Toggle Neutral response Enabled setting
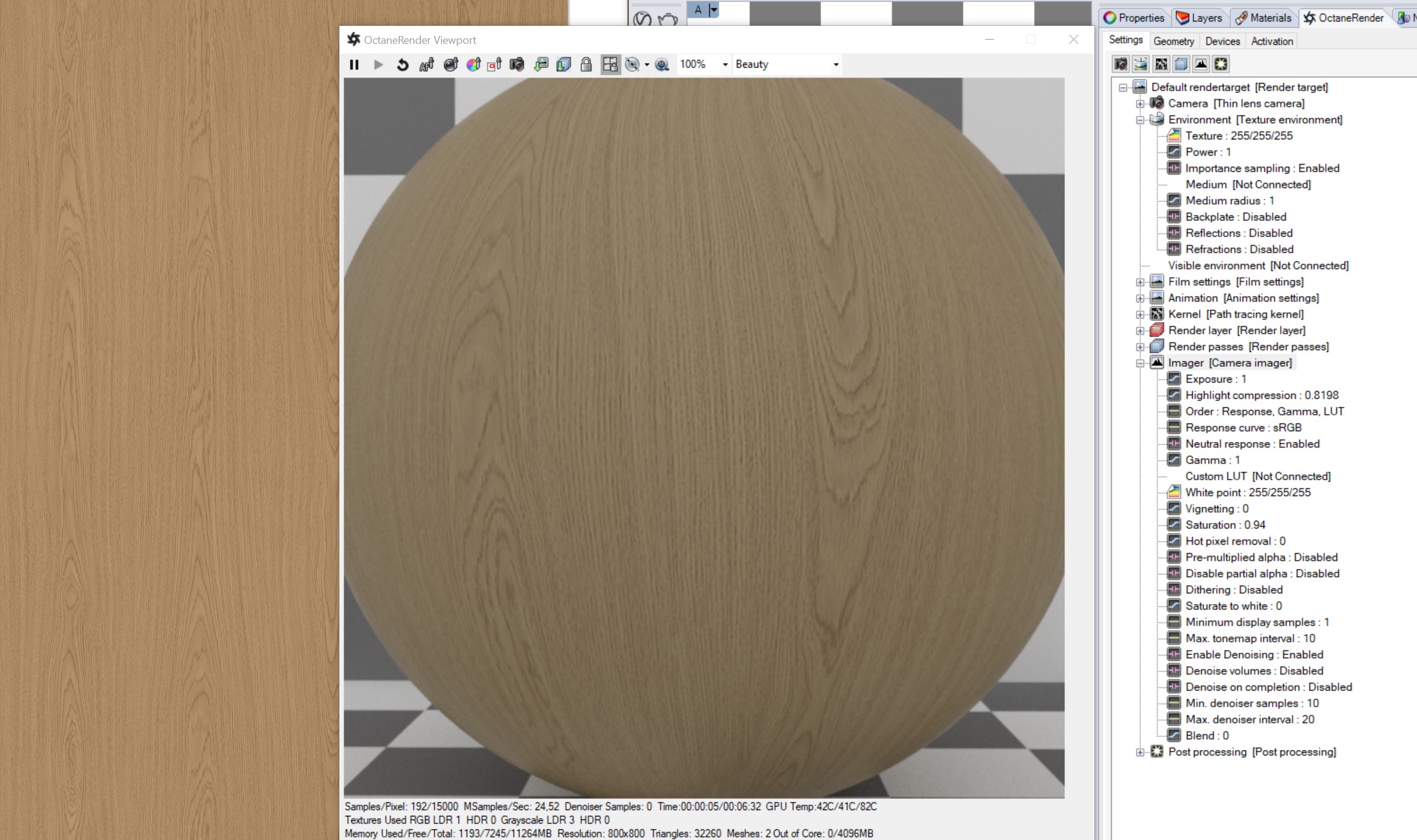The width and height of the screenshot is (1417, 840). pos(1252,444)
